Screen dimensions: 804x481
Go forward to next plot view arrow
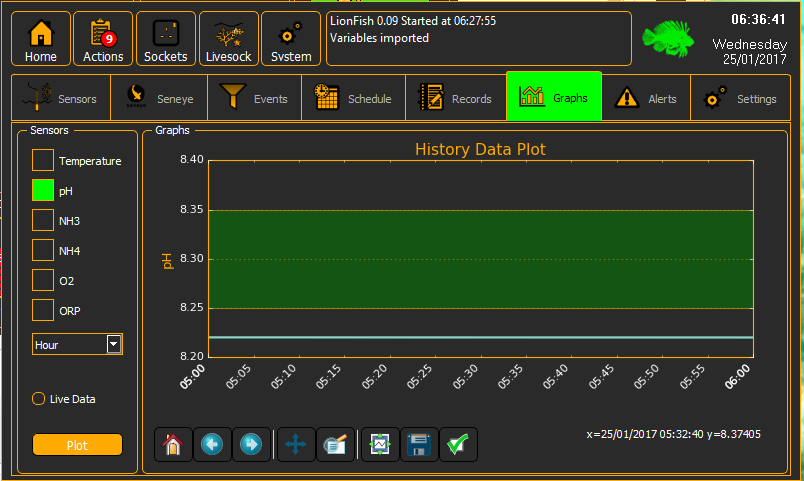pyautogui.click(x=251, y=444)
